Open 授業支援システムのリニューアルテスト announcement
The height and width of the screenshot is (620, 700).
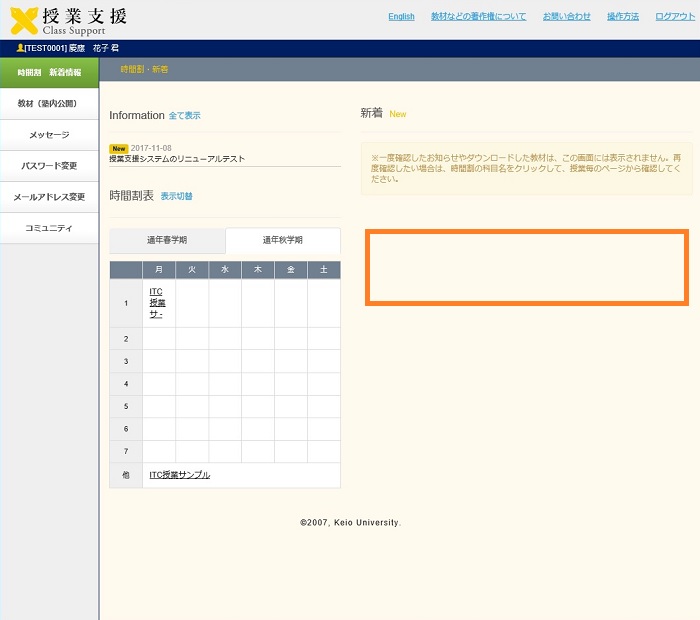pos(177,159)
